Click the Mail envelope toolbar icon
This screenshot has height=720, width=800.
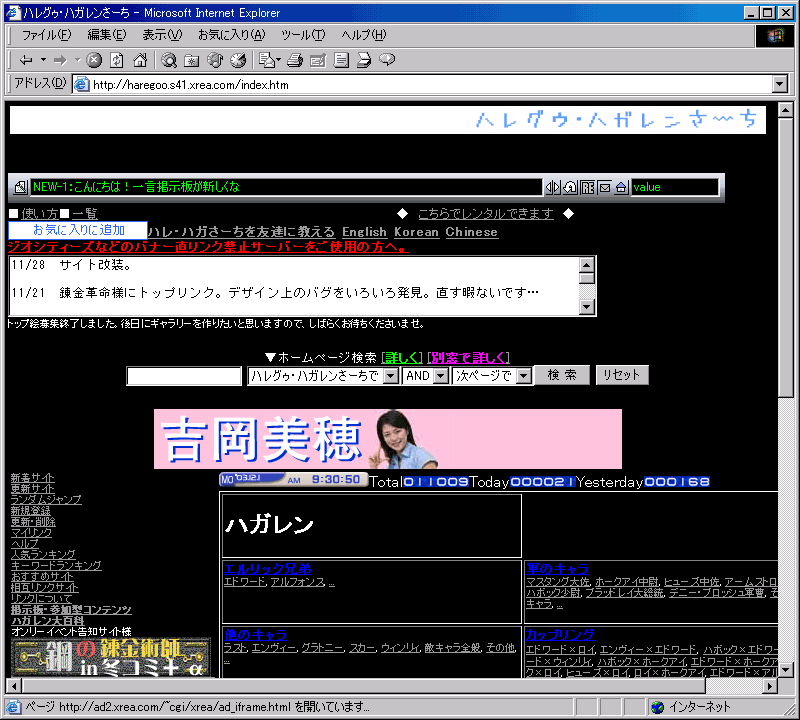[266, 60]
